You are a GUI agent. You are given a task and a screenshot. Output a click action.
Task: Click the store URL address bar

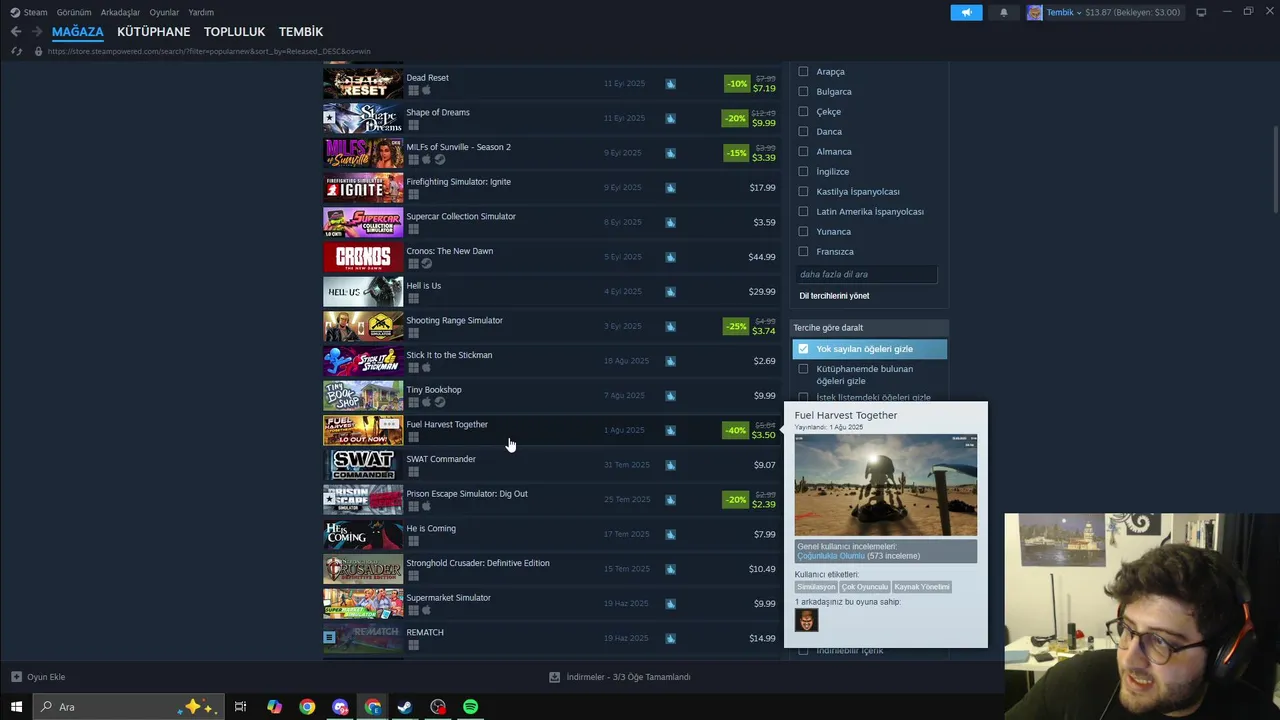tap(209, 51)
